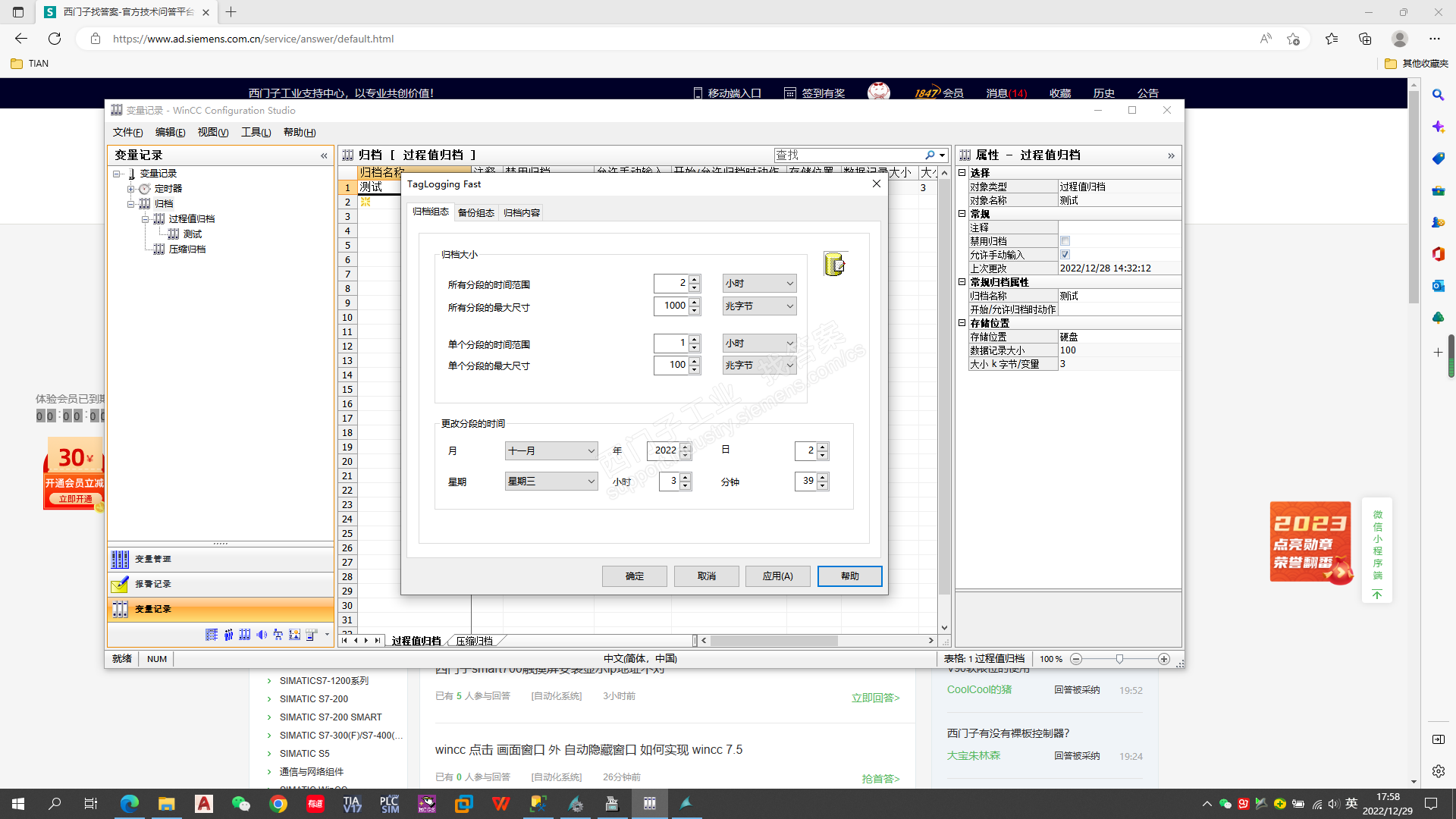Click the archive database icon in dialog
The image size is (1456, 819).
point(834,265)
